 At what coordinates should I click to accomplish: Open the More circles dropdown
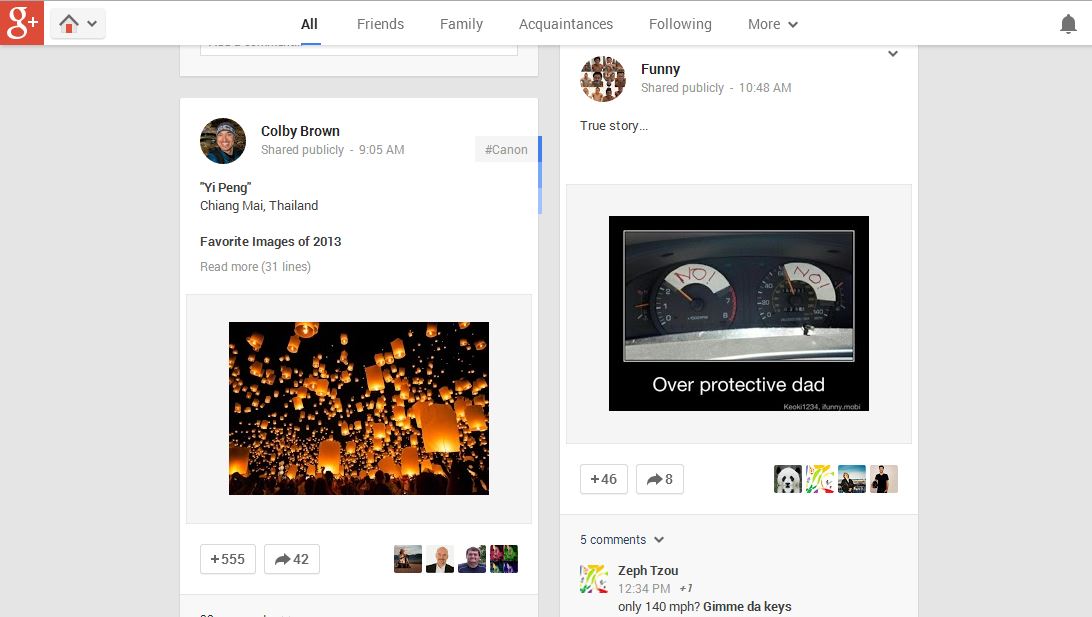772,23
